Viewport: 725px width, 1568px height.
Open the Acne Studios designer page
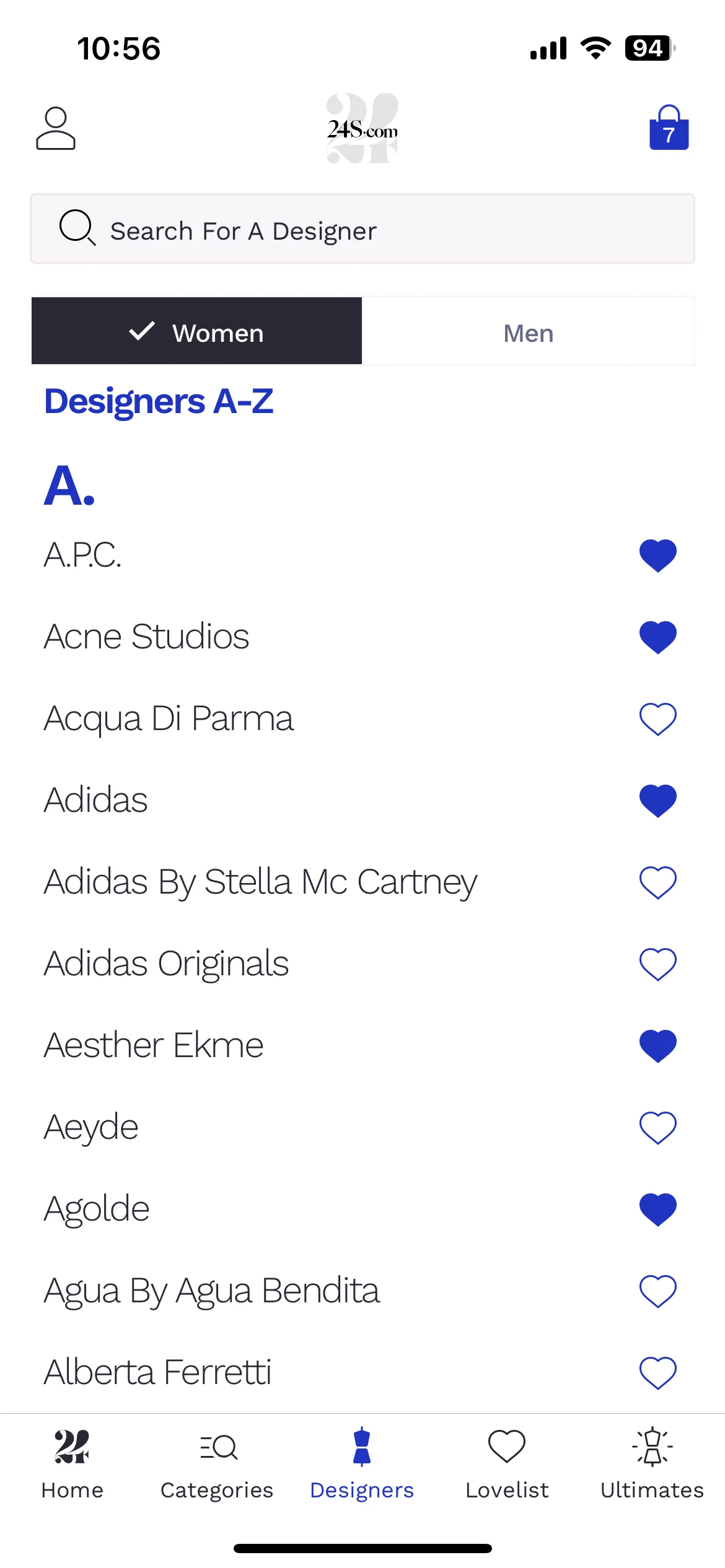click(x=146, y=637)
